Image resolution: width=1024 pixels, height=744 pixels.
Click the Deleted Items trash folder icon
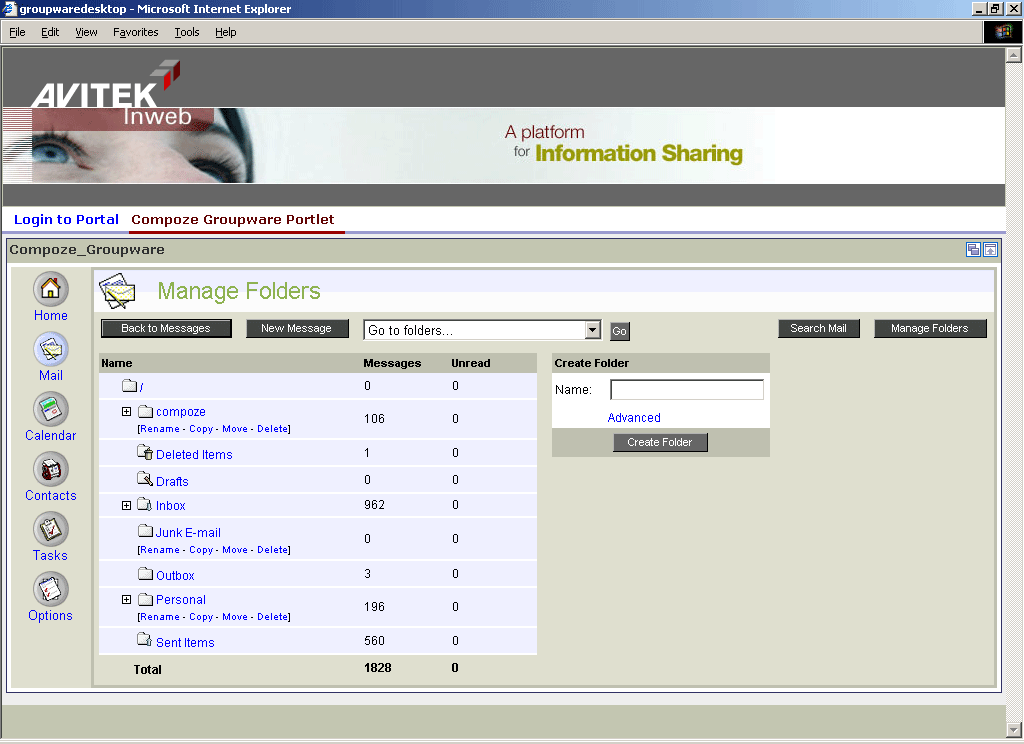pos(145,452)
